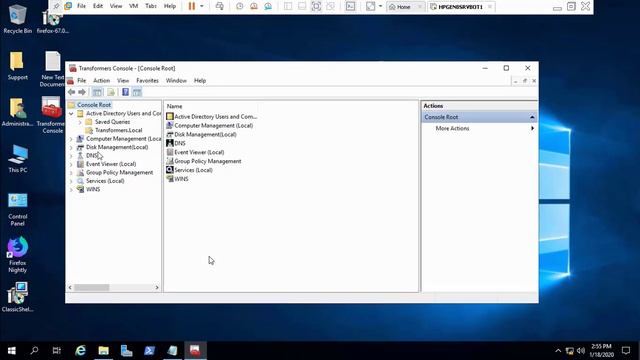
Task: Open the Window menu
Action: 176,81
